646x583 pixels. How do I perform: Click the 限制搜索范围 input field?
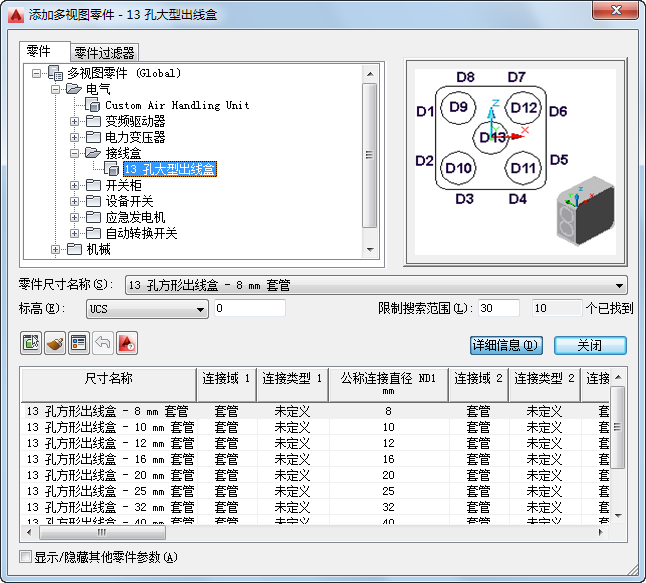click(499, 308)
